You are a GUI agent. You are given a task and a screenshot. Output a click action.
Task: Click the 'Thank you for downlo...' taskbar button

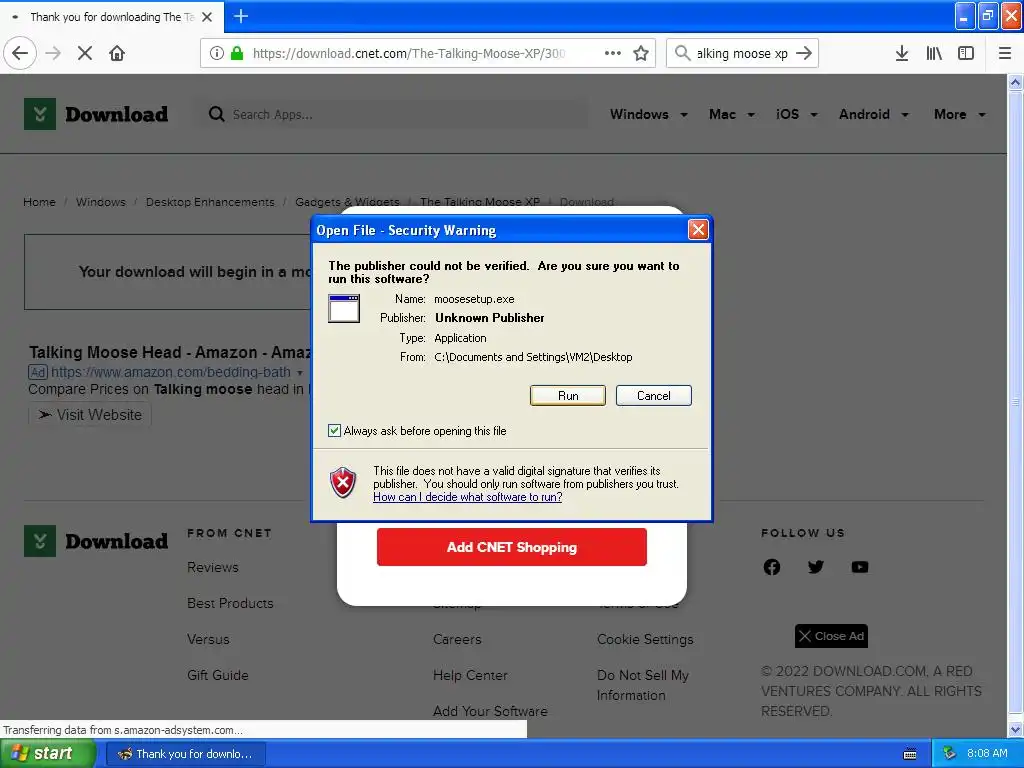(x=185, y=754)
